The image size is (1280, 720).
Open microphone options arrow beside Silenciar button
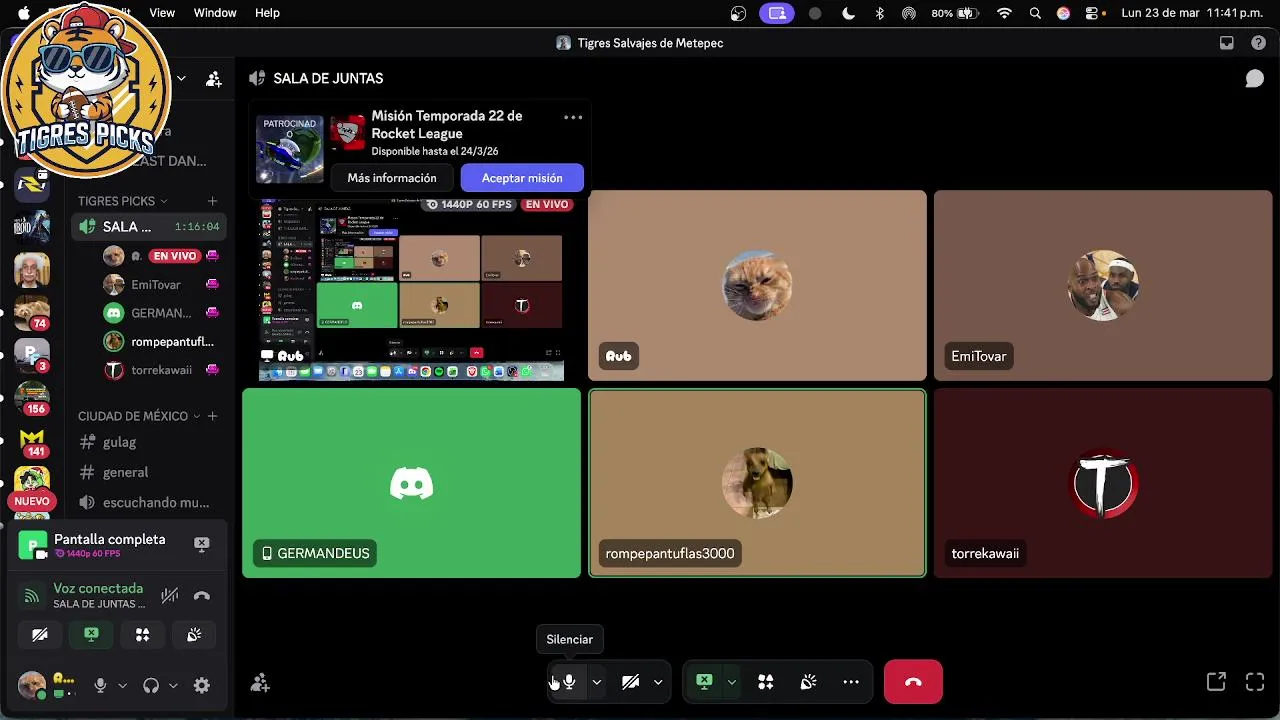click(x=597, y=682)
